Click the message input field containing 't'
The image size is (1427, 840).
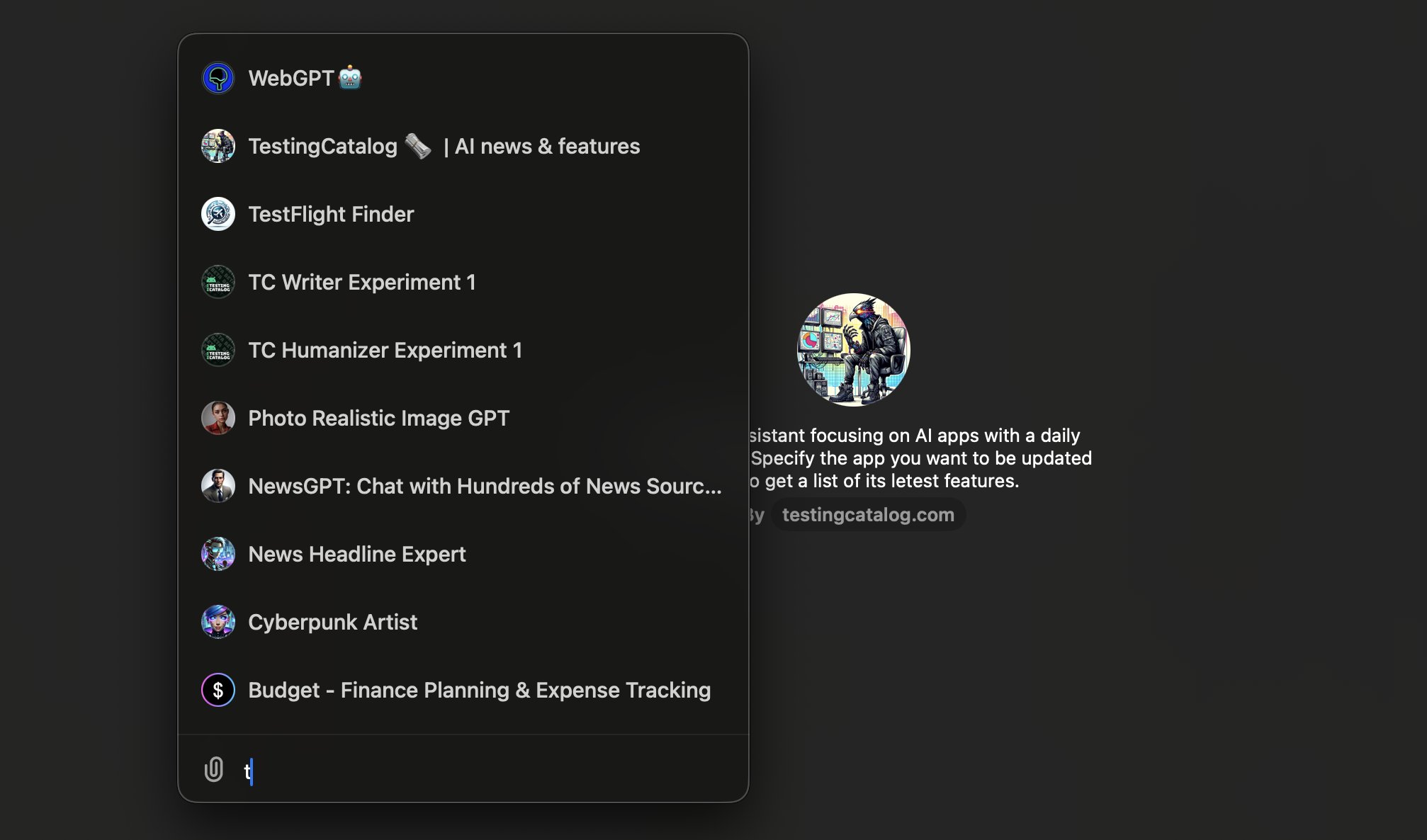coord(489,771)
